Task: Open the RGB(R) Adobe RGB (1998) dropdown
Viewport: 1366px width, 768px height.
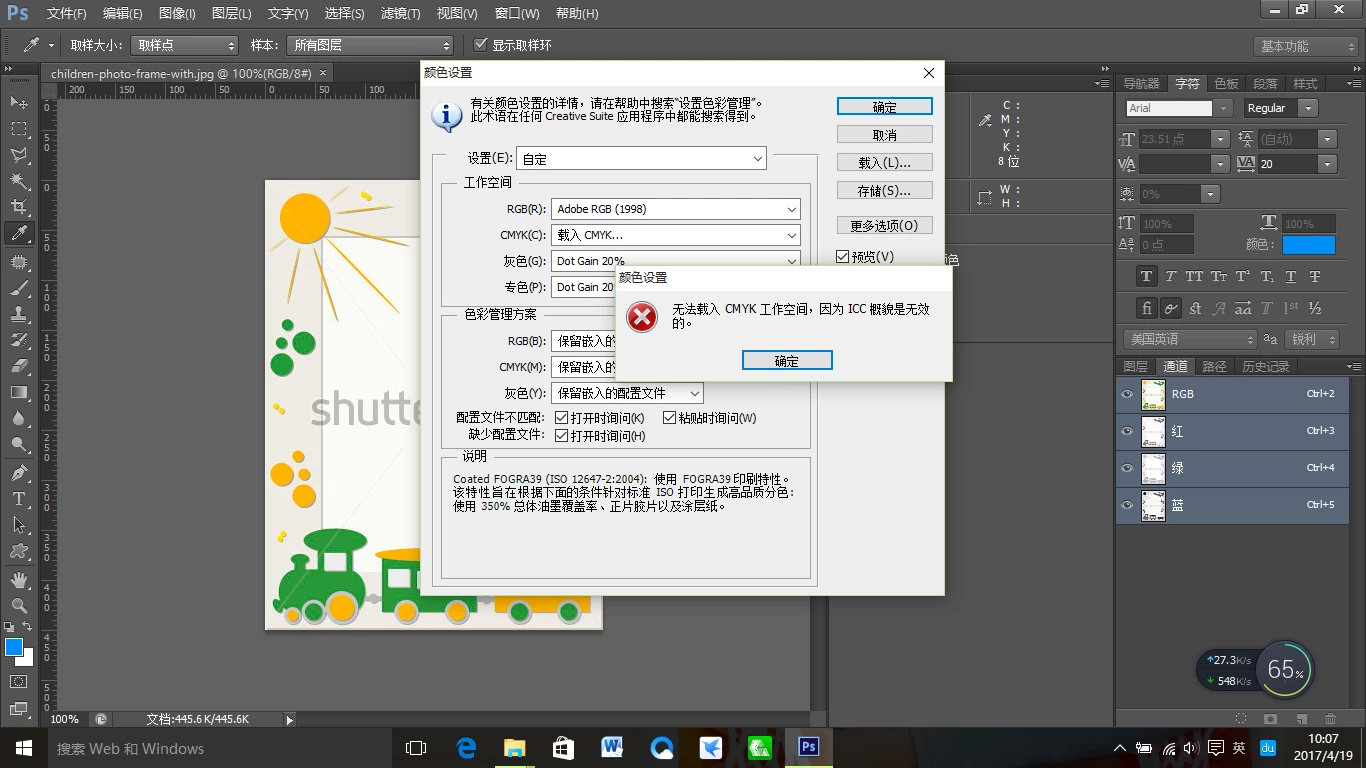Action: point(676,209)
